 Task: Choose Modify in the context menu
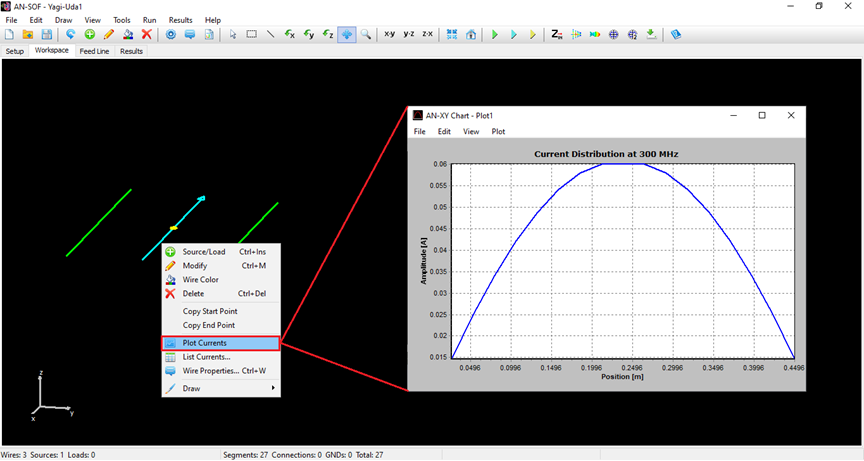tap(221, 265)
